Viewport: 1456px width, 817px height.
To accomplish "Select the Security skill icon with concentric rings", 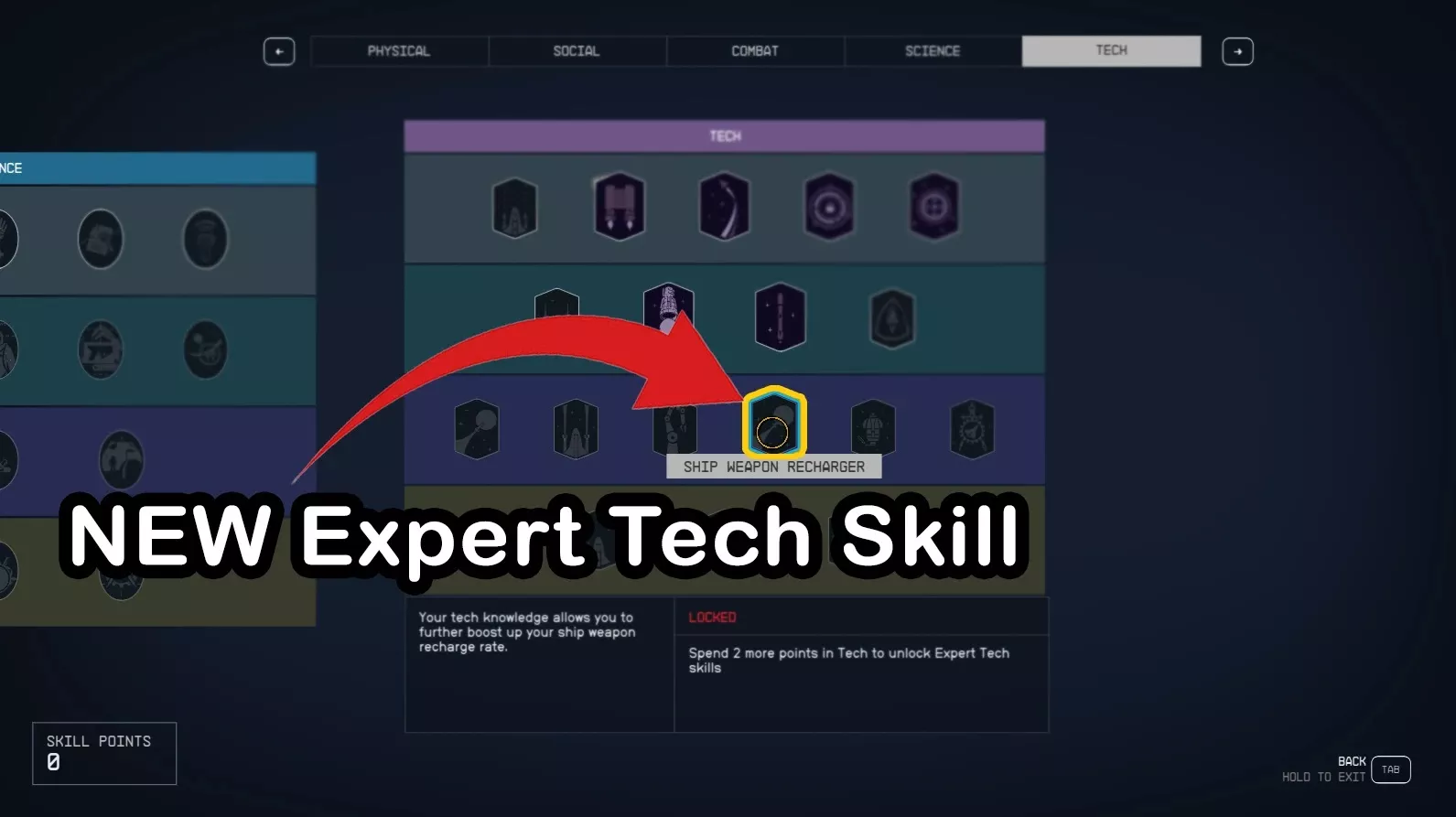I will [829, 207].
